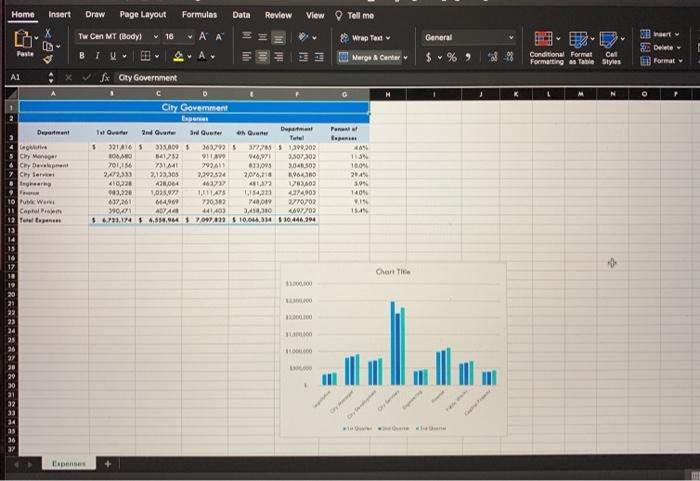Select column H header

click(388, 94)
